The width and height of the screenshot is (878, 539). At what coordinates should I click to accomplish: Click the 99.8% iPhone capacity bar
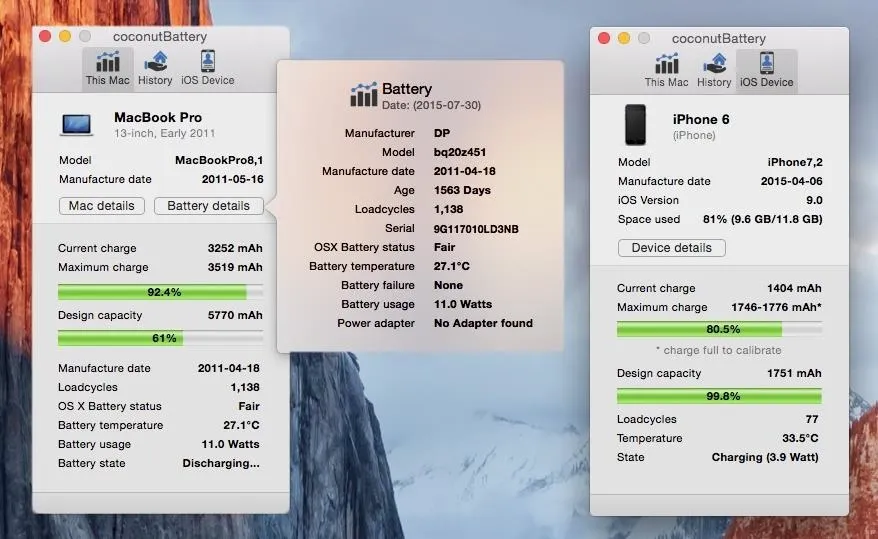719,396
